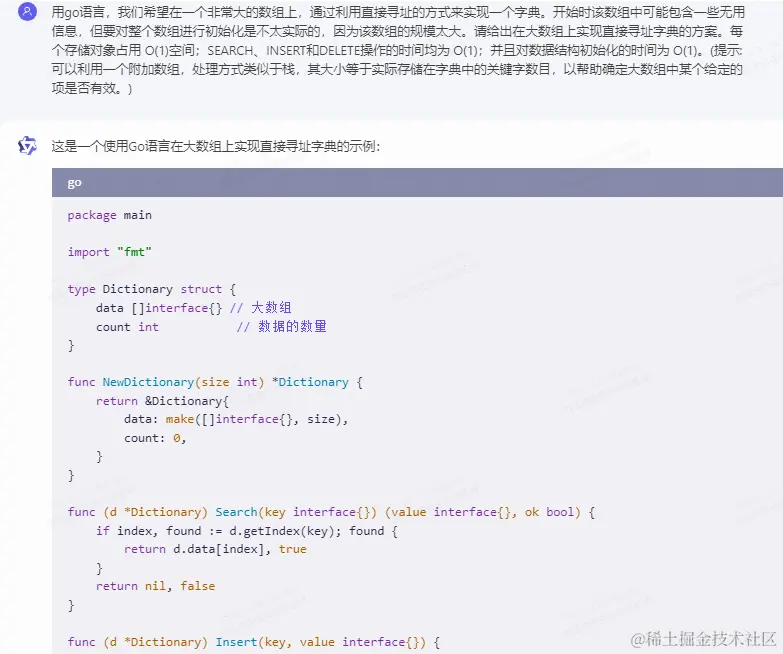
Task: Click the AI assistant logo icon beside the answer
Action: tap(27, 146)
